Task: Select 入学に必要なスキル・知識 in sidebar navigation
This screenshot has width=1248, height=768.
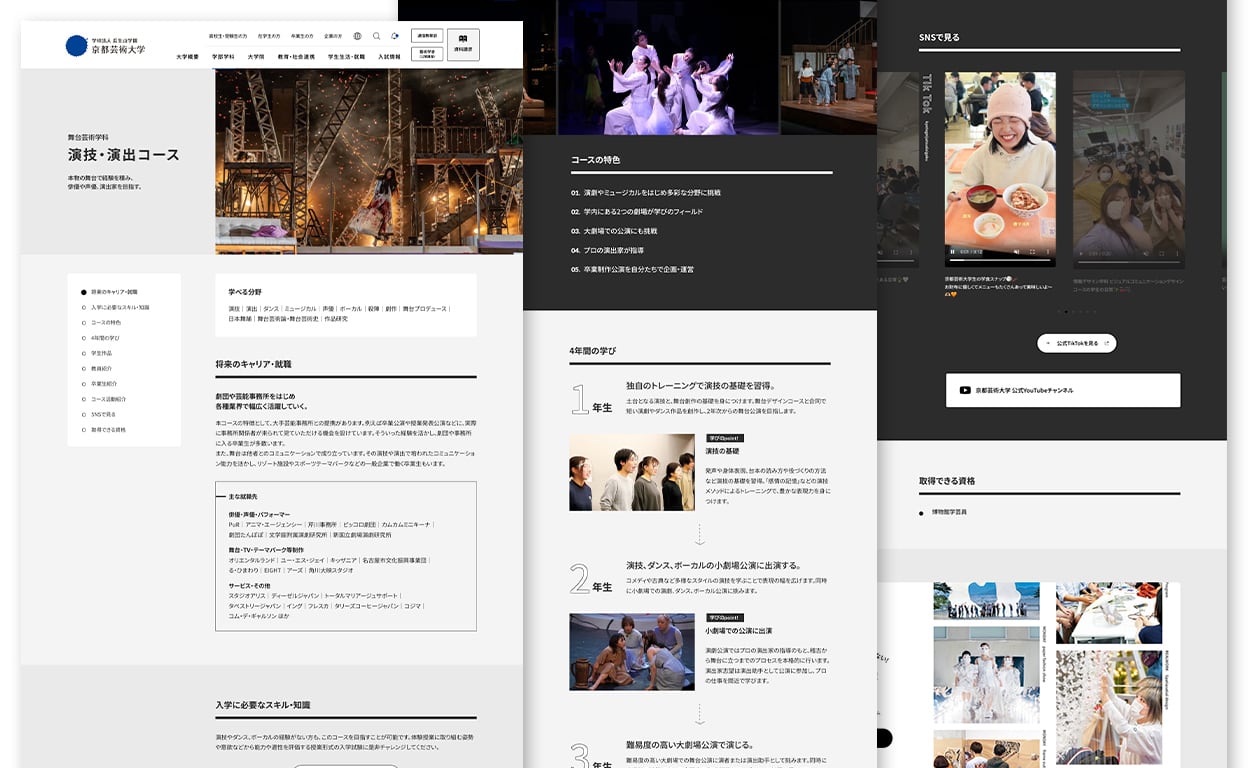Action: tap(119, 307)
